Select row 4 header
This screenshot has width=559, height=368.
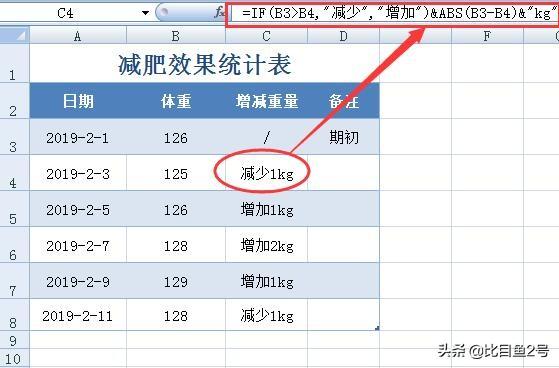[14, 173]
